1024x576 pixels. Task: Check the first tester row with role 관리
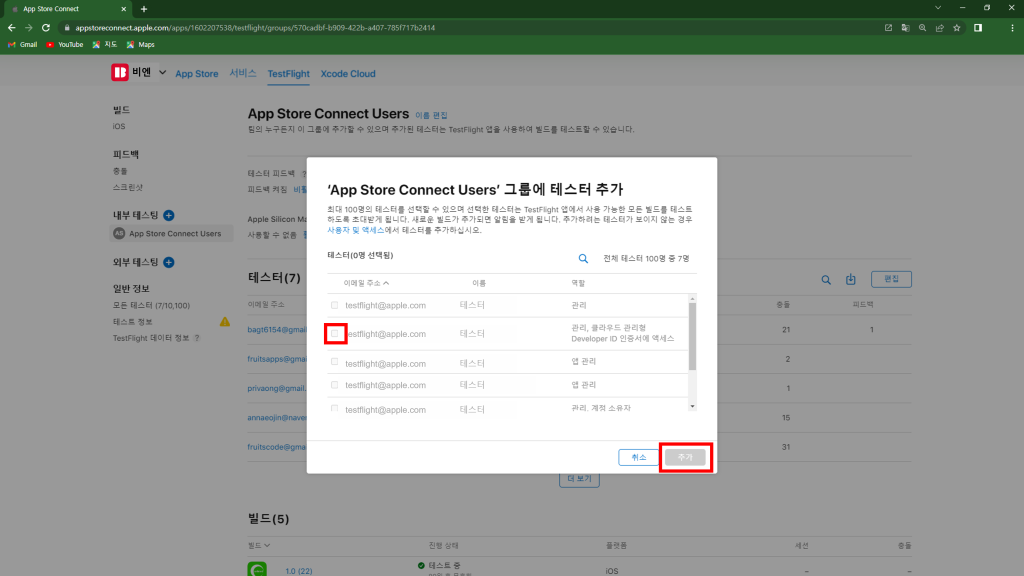click(x=334, y=305)
